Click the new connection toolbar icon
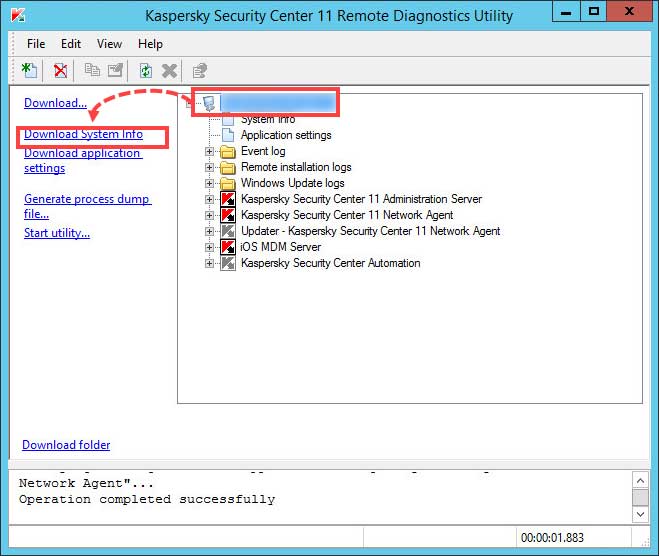The image size is (659, 556). point(29,70)
